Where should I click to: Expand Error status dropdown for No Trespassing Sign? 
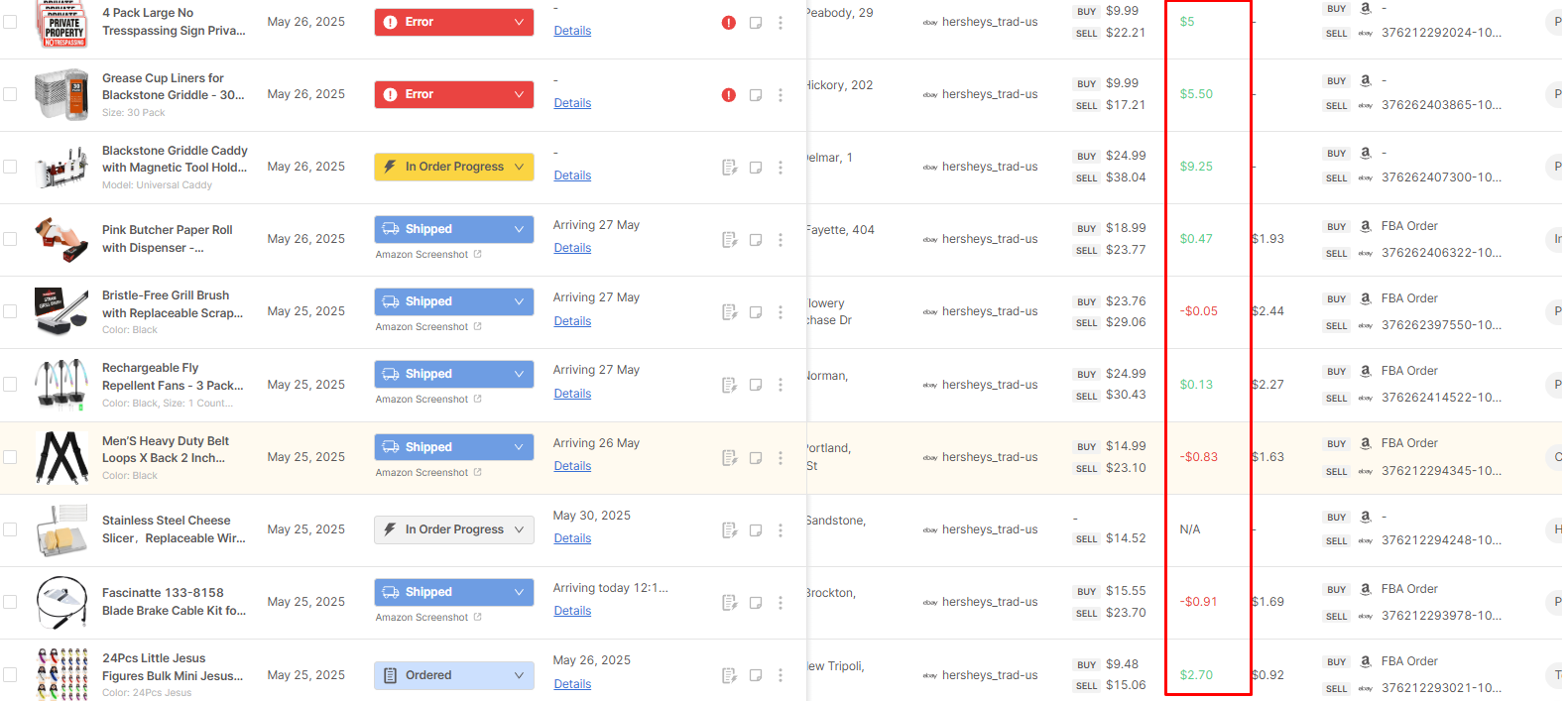tap(454, 22)
